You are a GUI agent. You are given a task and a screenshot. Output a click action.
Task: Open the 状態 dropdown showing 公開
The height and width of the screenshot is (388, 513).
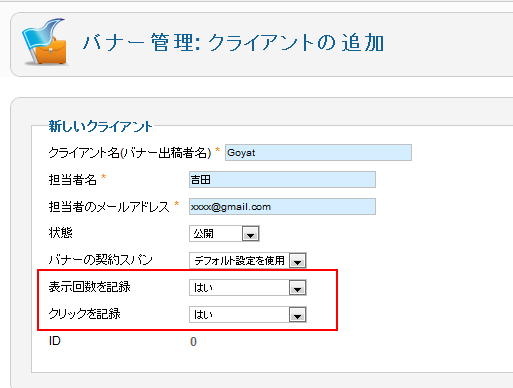pyautogui.click(x=224, y=234)
